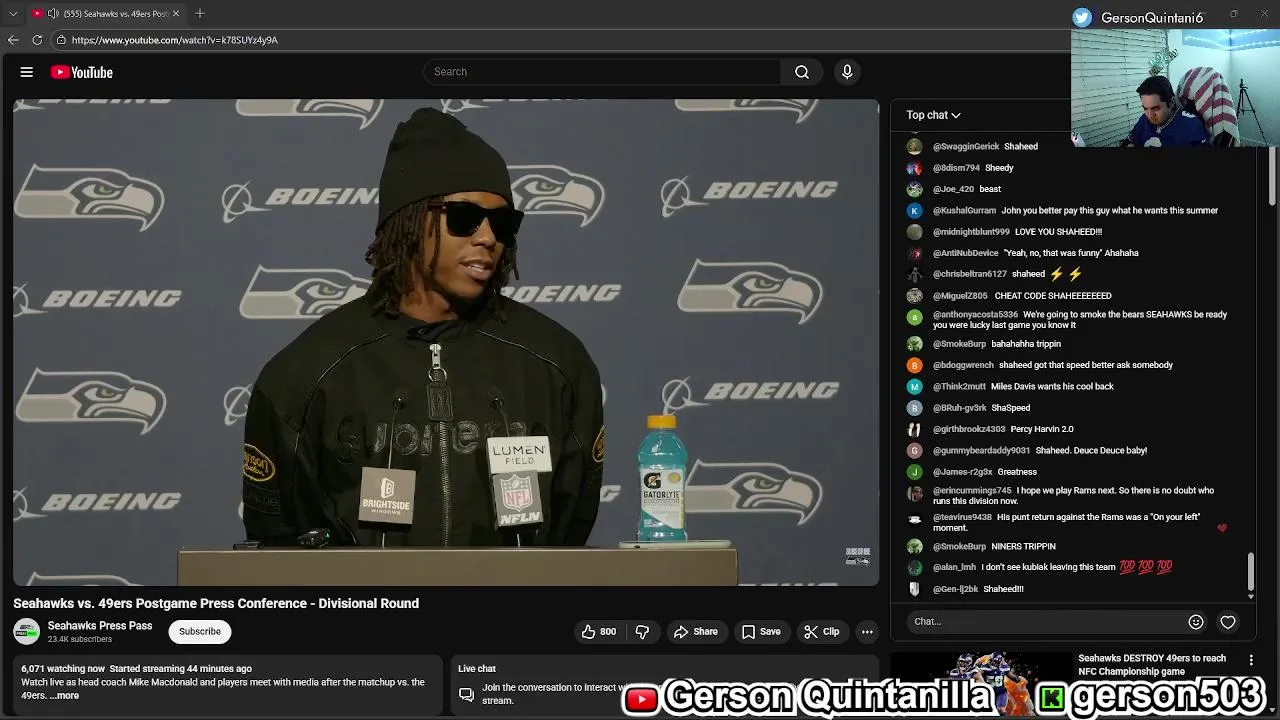The width and height of the screenshot is (1280, 720).
Task: Subscribe to Seahawks Press Pass
Action: [200, 631]
